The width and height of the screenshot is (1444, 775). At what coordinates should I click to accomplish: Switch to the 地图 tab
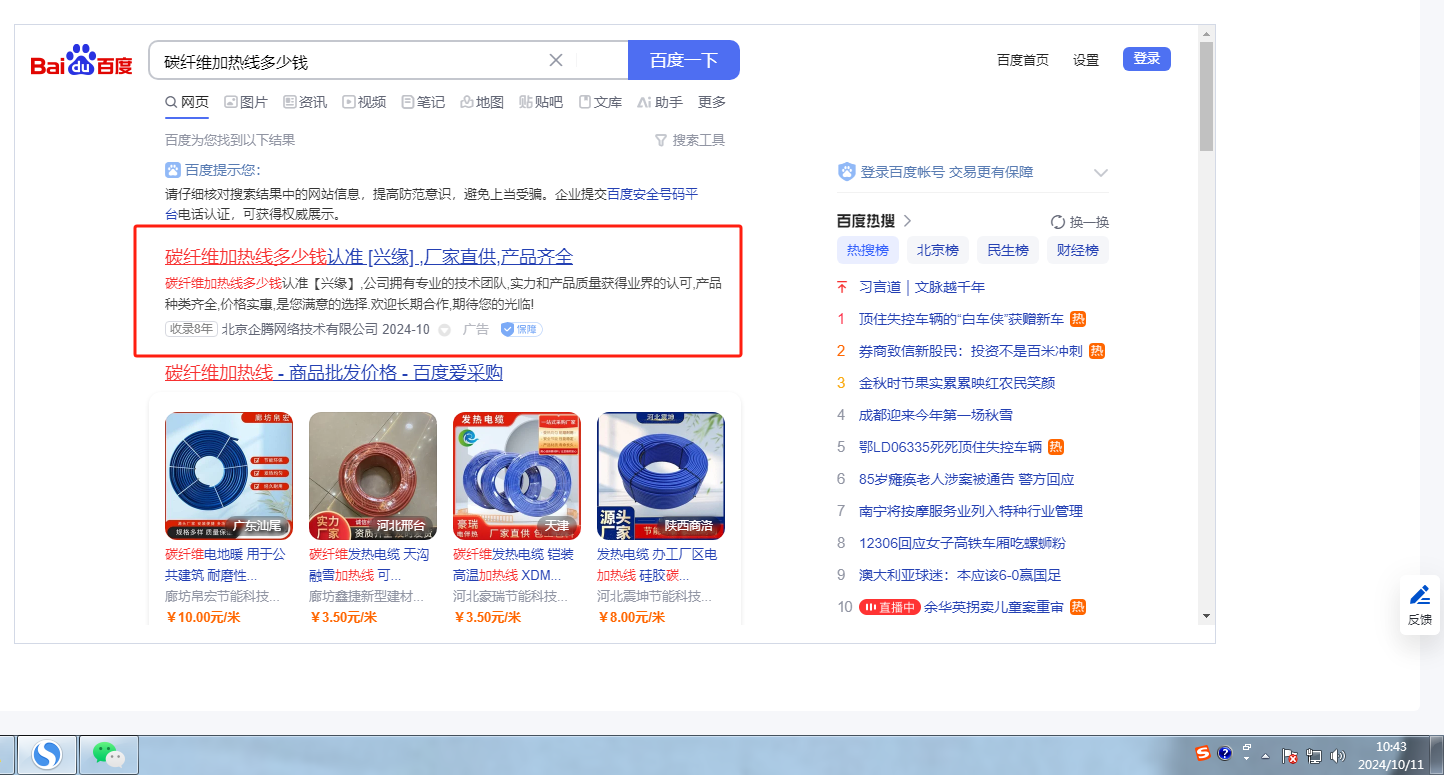tap(482, 102)
